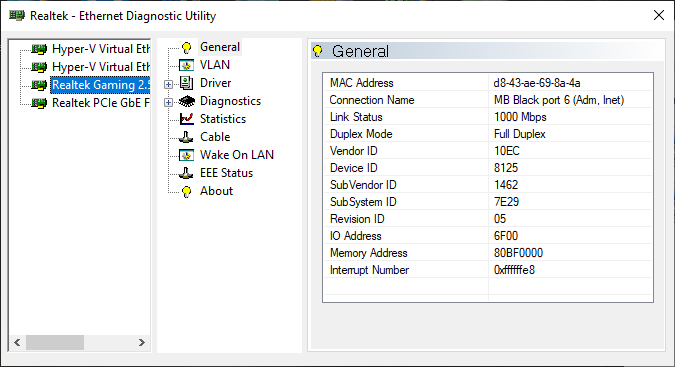675x367 pixels.
Task: Click the About lightbulb icon
Action: point(186,191)
